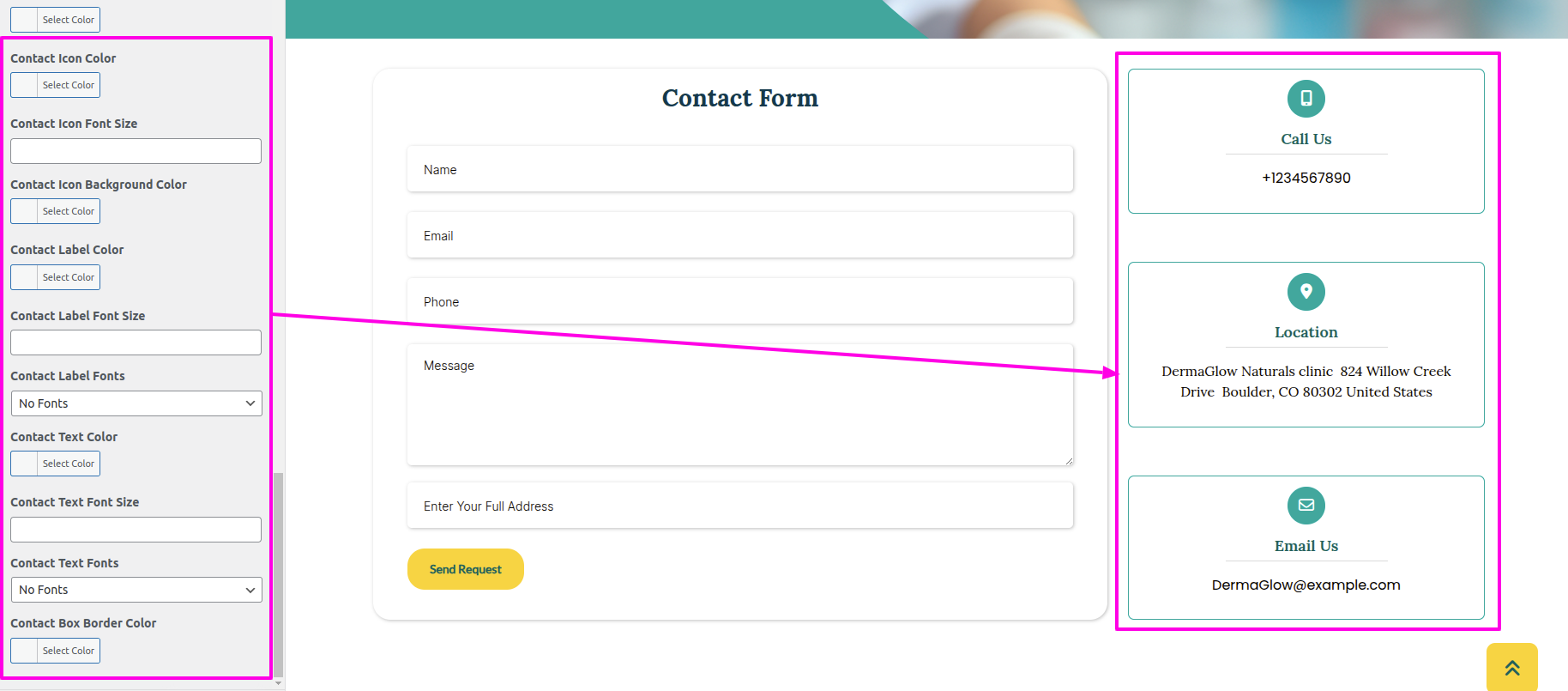Click the DermaGlow@example.com email address
Screen dimensions: 1568x691
1306,585
